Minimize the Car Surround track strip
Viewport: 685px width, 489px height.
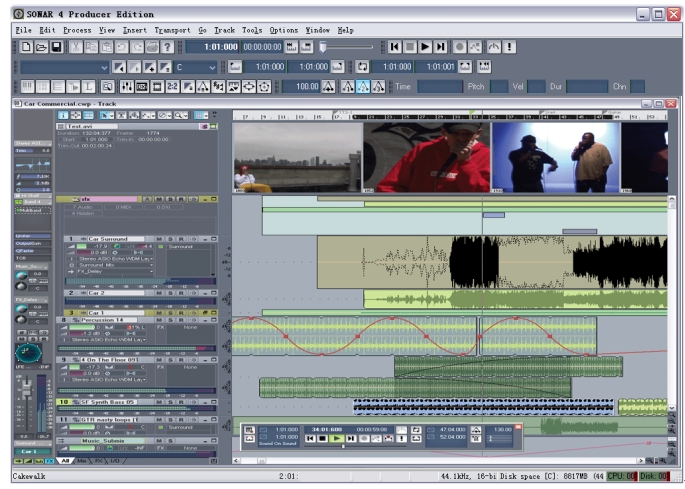(x=205, y=239)
